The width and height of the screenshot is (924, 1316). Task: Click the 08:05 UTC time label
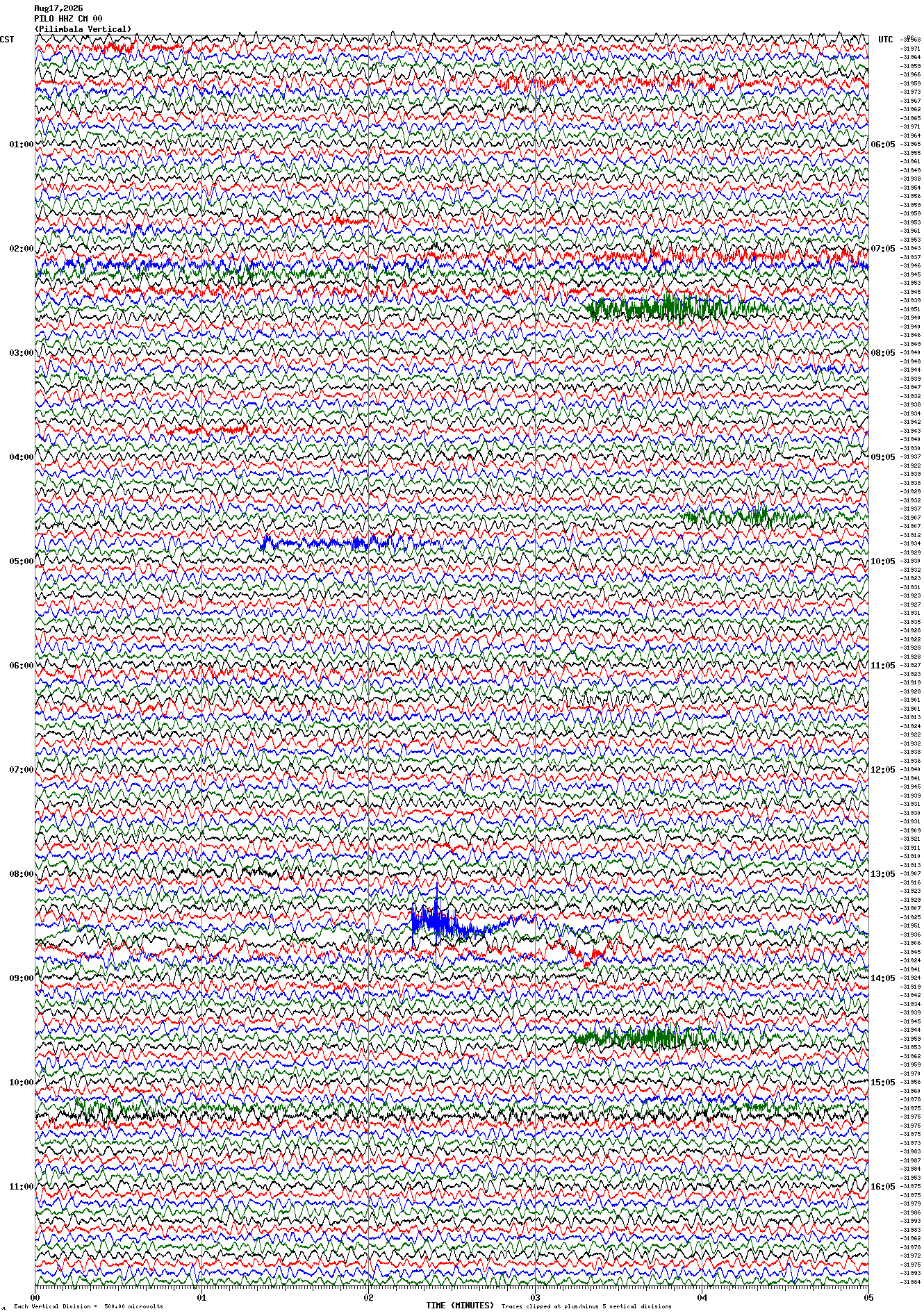click(883, 353)
